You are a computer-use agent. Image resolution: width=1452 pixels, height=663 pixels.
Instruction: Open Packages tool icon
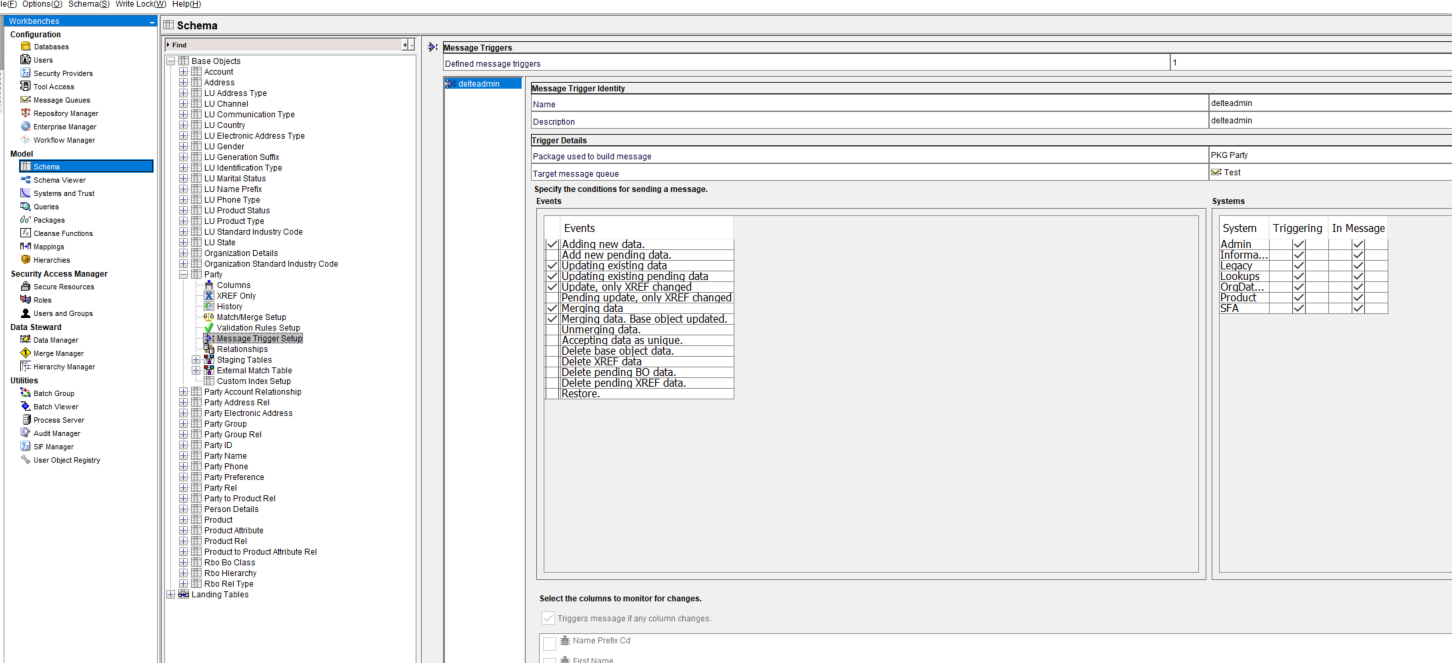click(x=25, y=220)
